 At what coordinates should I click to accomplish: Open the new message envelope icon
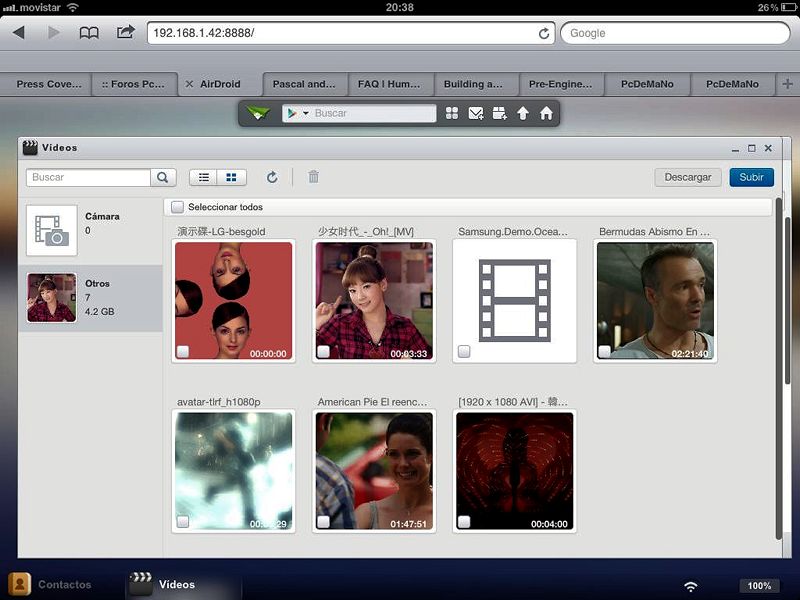476,113
